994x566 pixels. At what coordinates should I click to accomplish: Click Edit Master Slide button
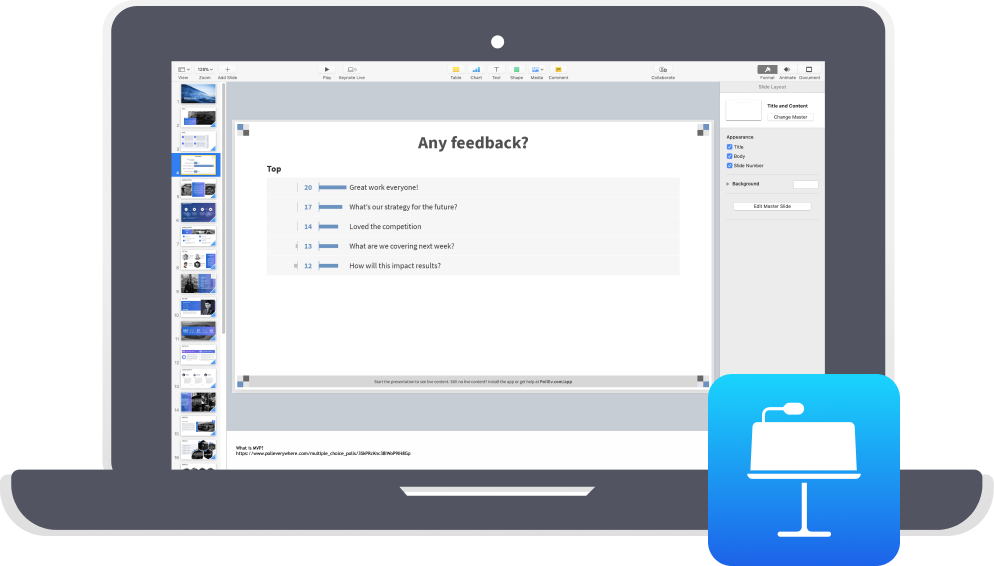click(x=772, y=207)
